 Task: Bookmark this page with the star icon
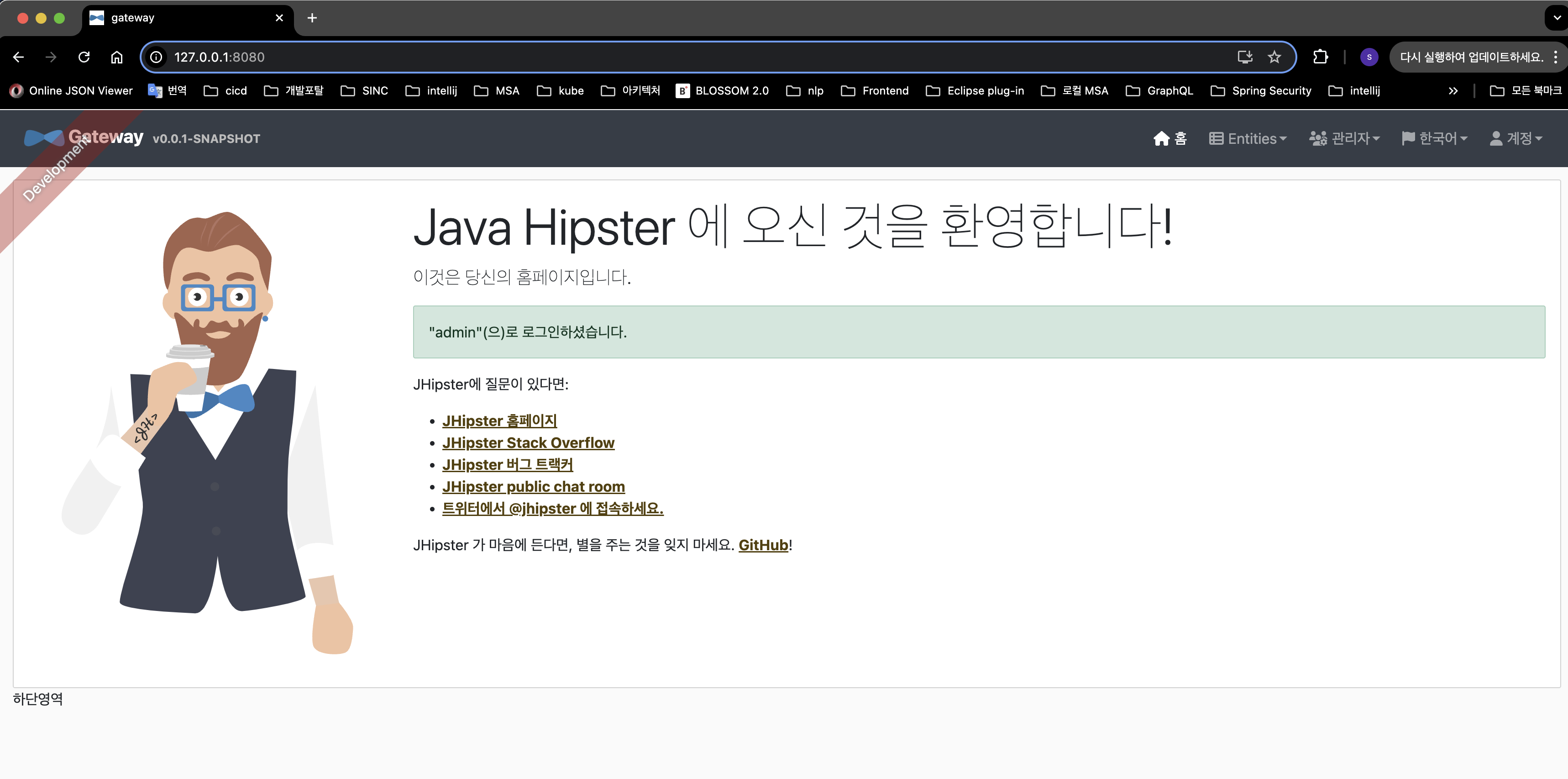[x=1274, y=57]
